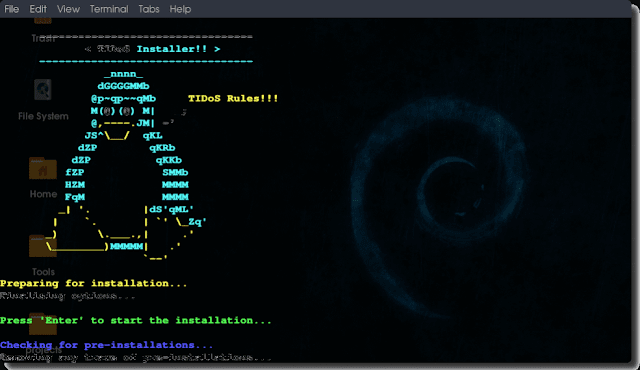Viewport: 640px width, 370px height.
Task: Open the Edit menu
Action: click(38, 9)
